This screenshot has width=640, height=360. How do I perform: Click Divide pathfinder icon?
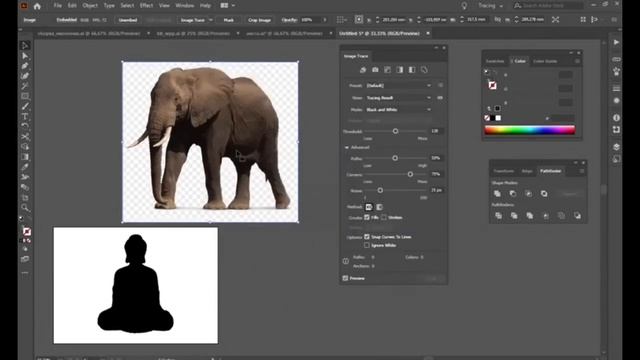click(x=498, y=216)
